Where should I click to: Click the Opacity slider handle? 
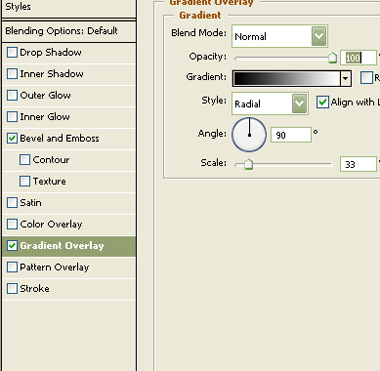[x=332, y=58]
